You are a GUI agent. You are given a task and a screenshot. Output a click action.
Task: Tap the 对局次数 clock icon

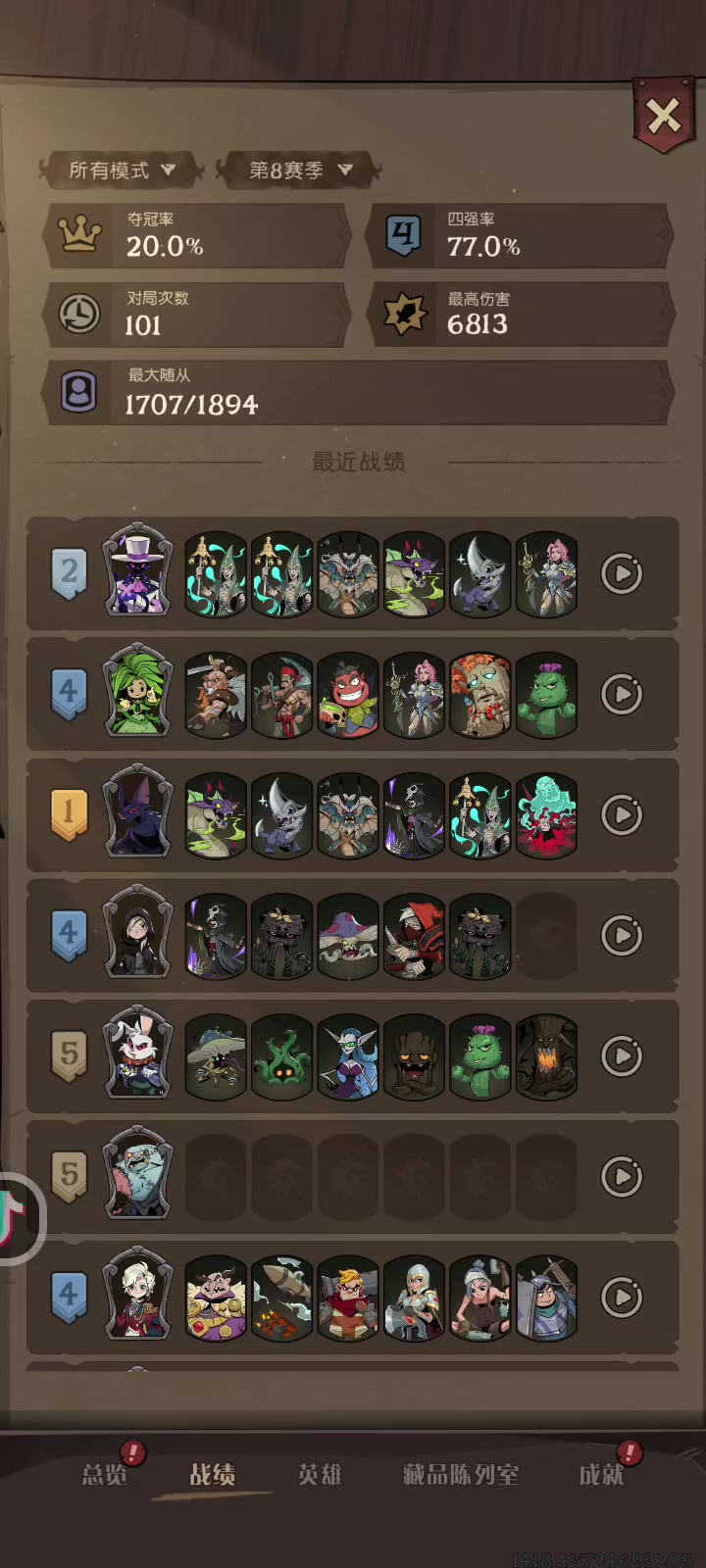click(x=79, y=315)
